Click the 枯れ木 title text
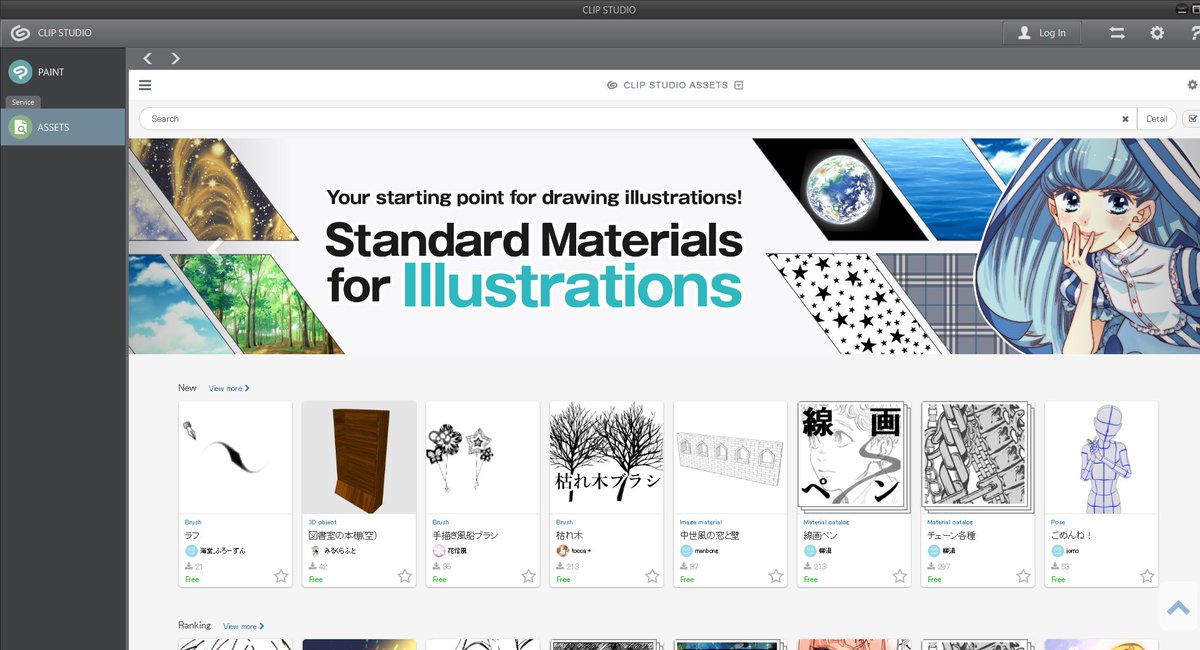This screenshot has width=1200, height=650. 571,536
